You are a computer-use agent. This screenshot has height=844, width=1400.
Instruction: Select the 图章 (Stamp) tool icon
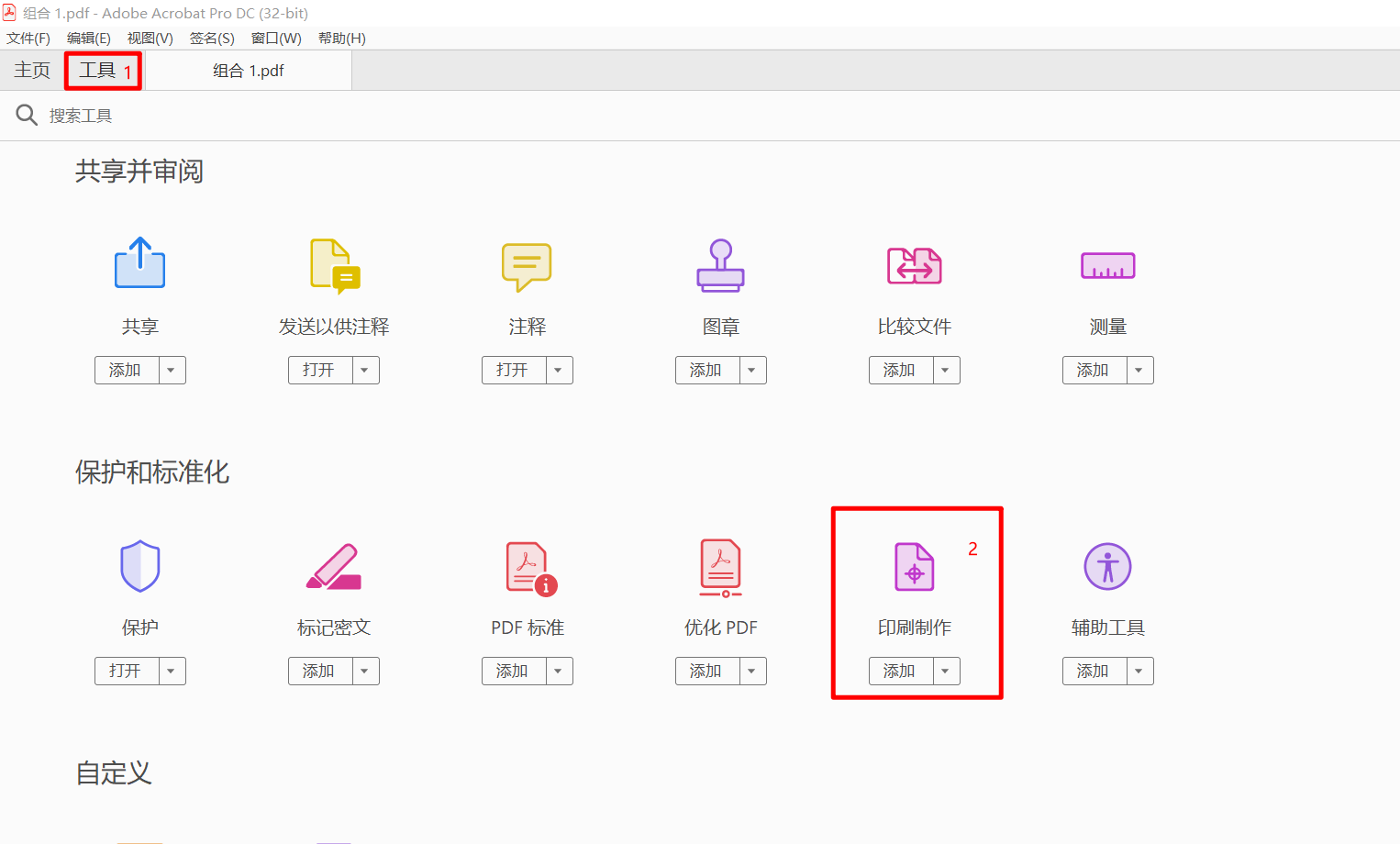720,266
